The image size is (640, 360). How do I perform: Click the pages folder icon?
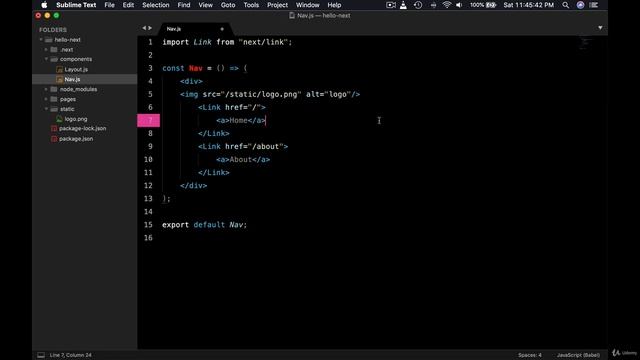tap(54, 99)
